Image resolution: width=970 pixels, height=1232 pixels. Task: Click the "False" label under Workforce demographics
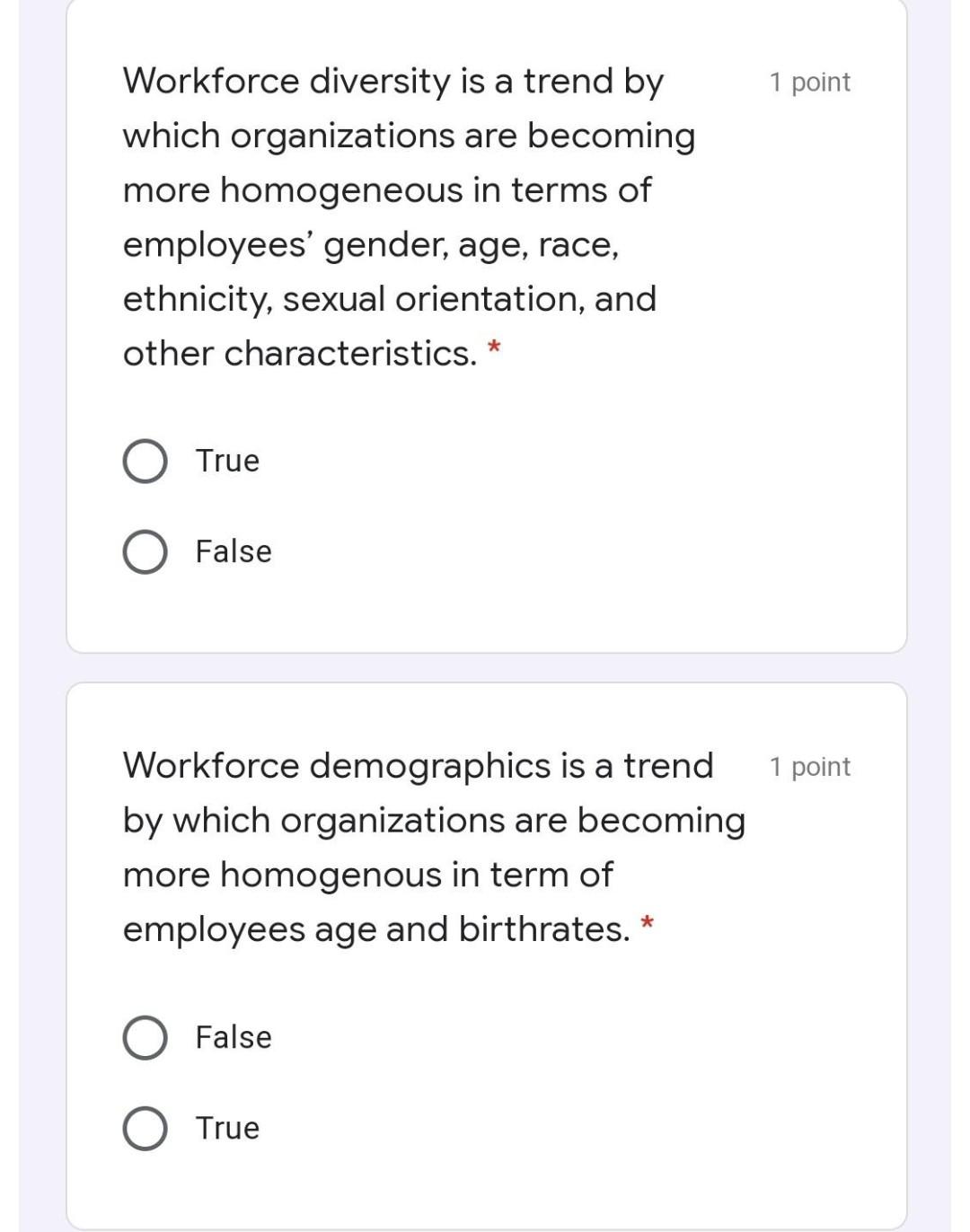pos(234,1038)
